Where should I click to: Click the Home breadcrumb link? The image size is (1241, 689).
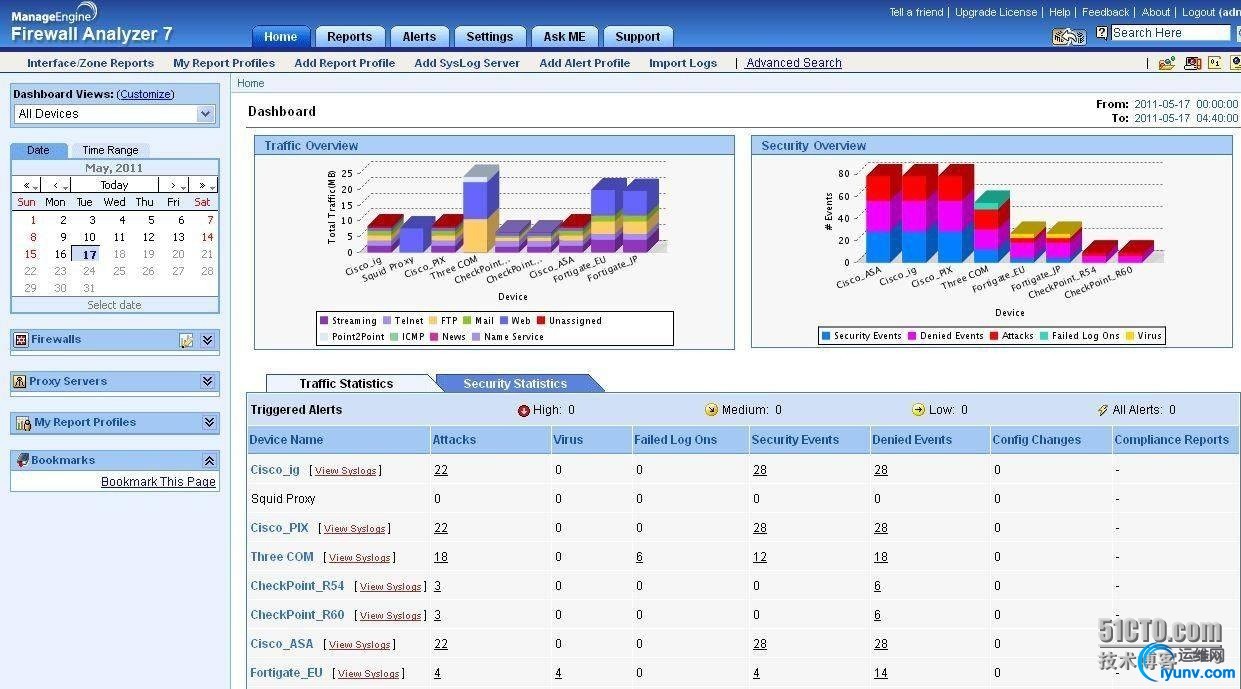[251, 84]
